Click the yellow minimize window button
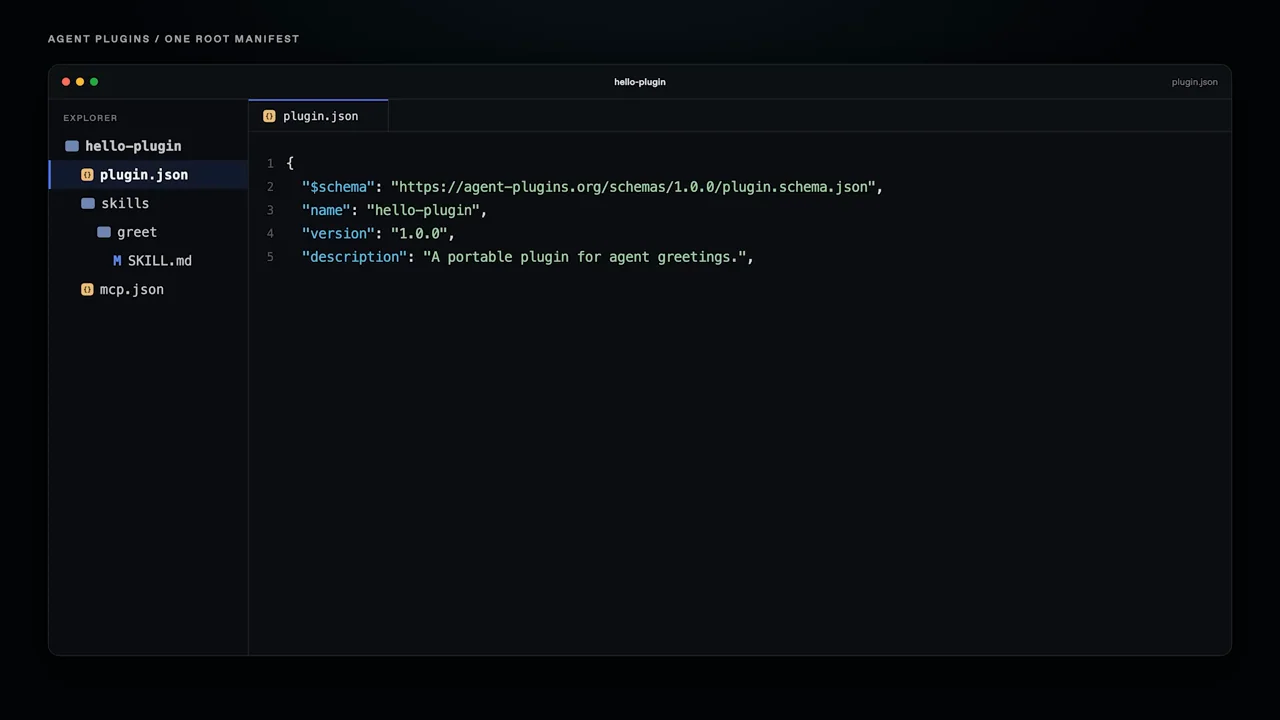This screenshot has height=720, width=1280. 80,82
